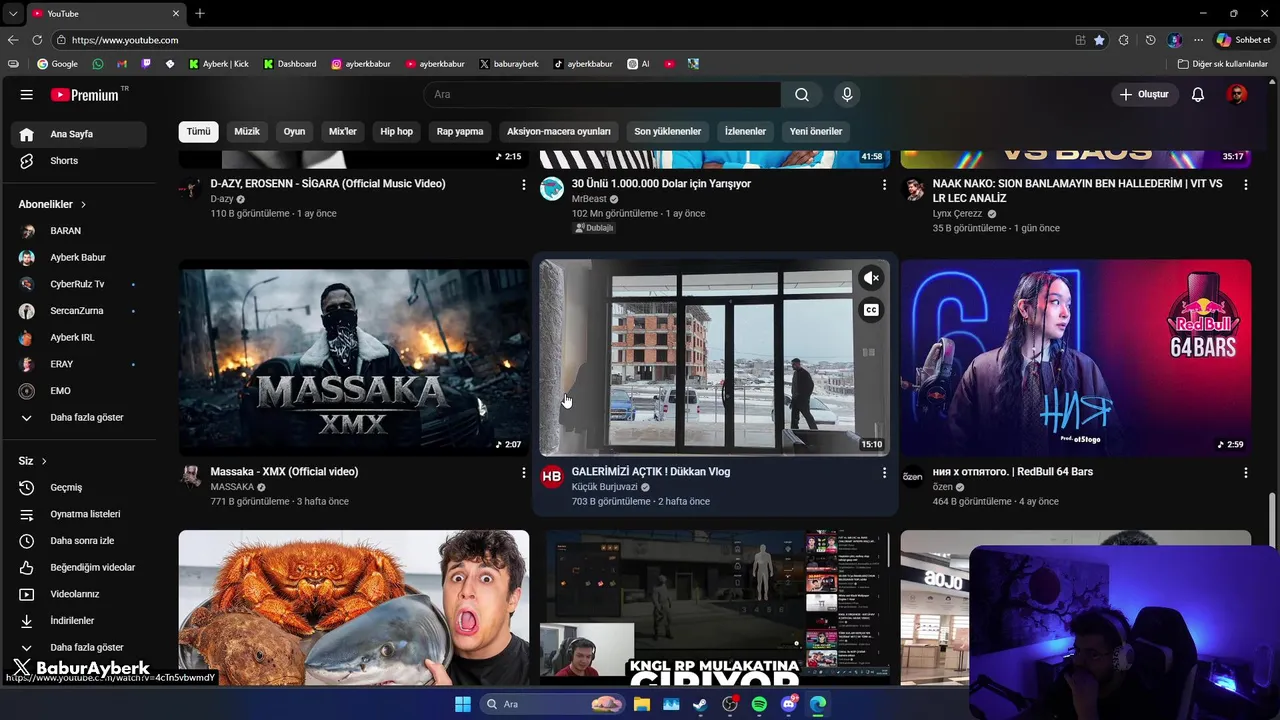Select the Müzik filter chip
The width and height of the screenshot is (1280, 720).
click(247, 131)
